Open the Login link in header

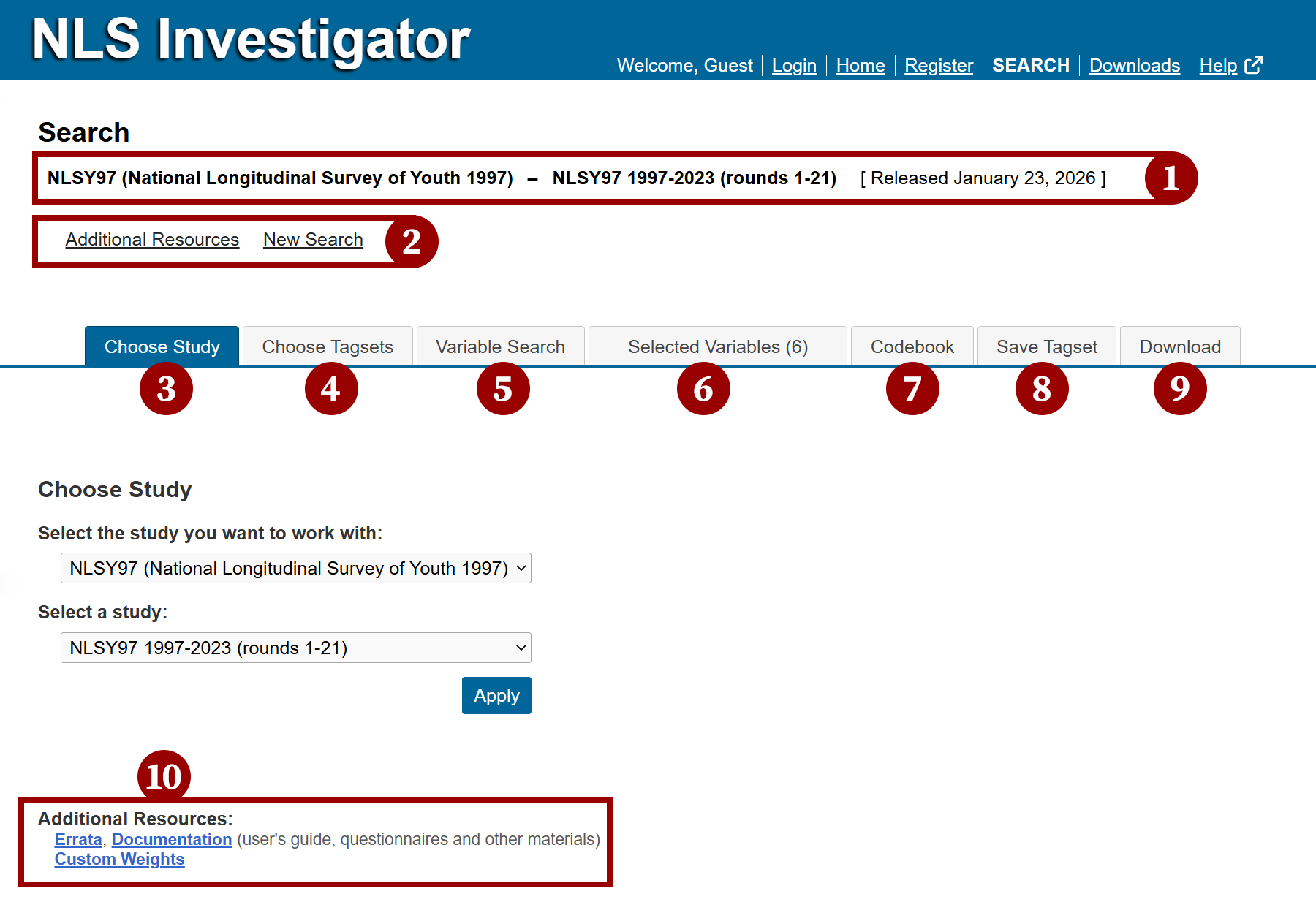pos(794,66)
